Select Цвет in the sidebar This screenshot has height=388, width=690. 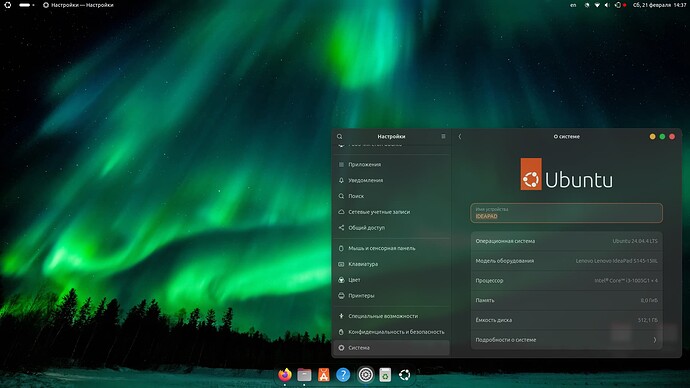click(x=391, y=280)
